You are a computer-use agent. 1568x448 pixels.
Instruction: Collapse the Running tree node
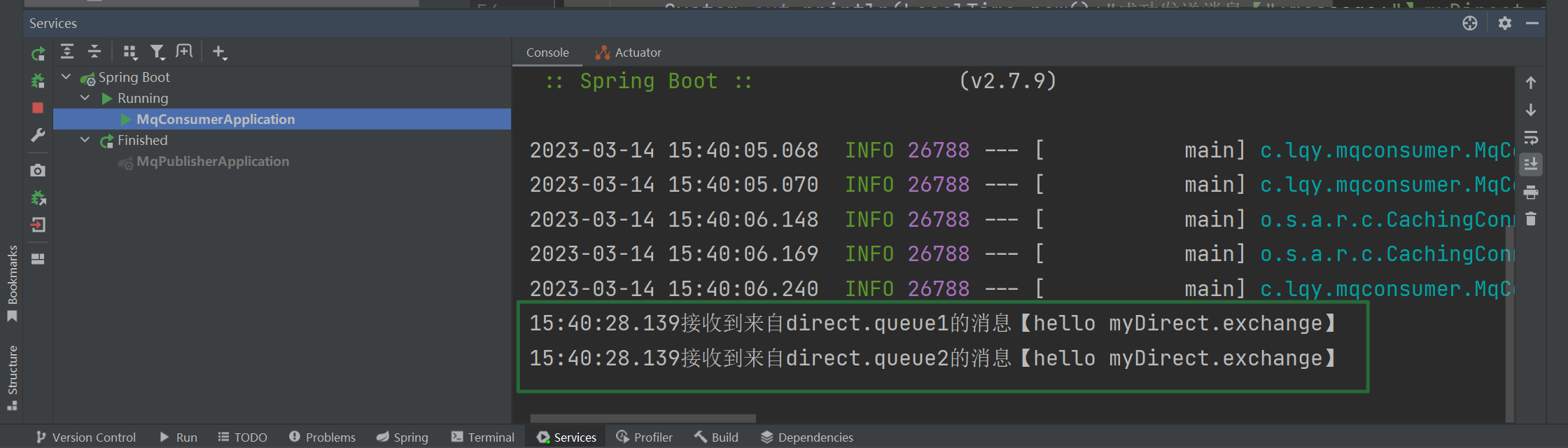coord(85,98)
